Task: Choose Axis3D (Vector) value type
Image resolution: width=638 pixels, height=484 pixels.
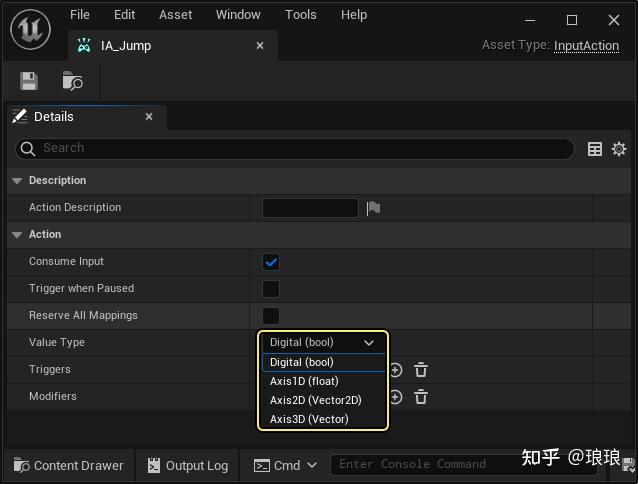Action: tap(323, 419)
